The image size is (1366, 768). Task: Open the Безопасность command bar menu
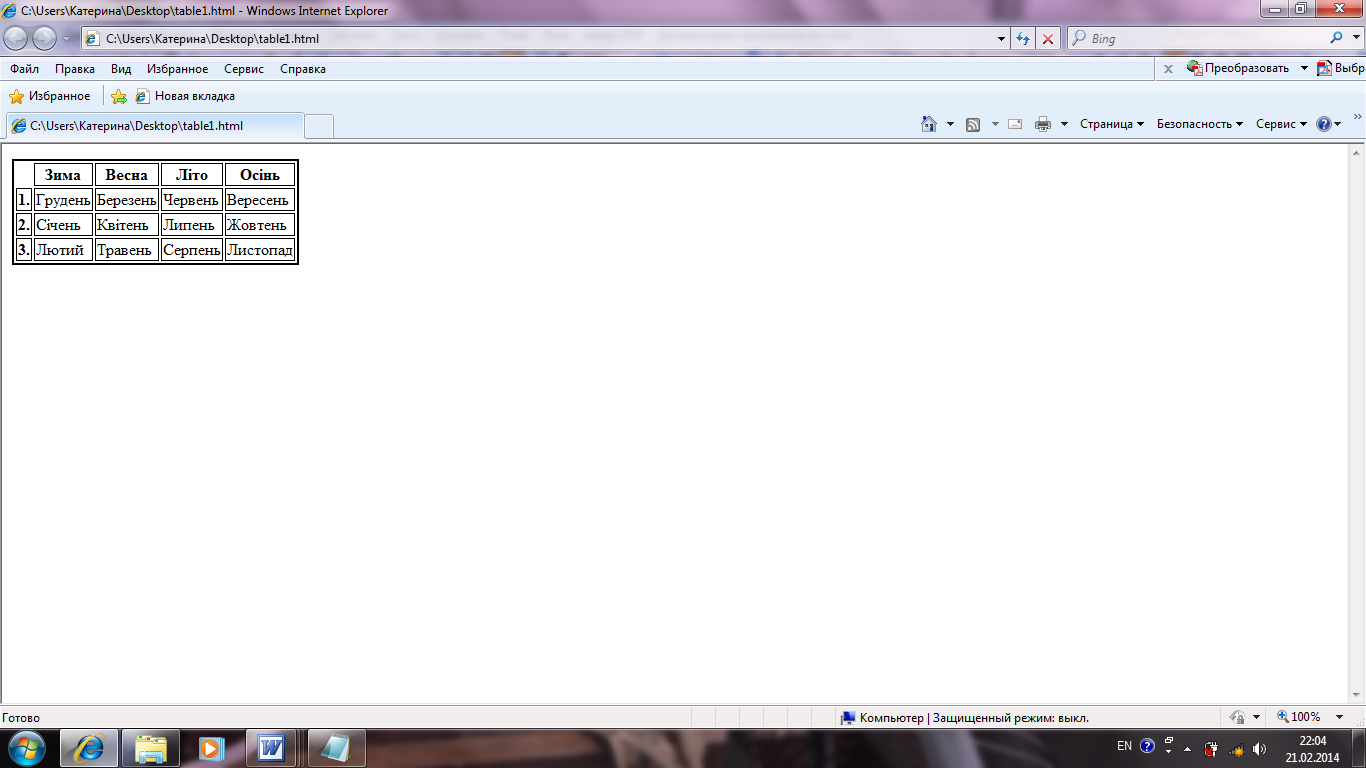tap(1200, 124)
